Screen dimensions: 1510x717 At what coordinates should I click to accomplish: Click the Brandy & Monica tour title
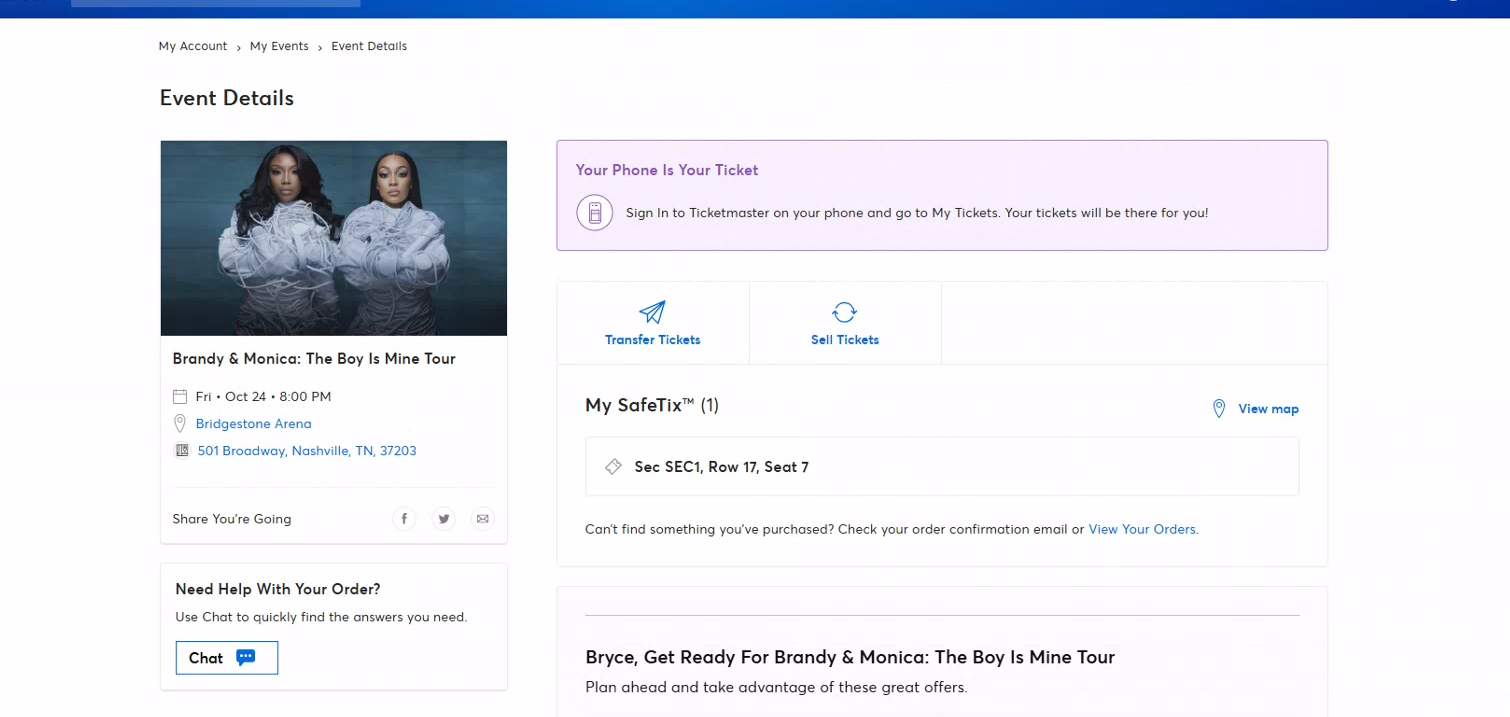[314, 358]
